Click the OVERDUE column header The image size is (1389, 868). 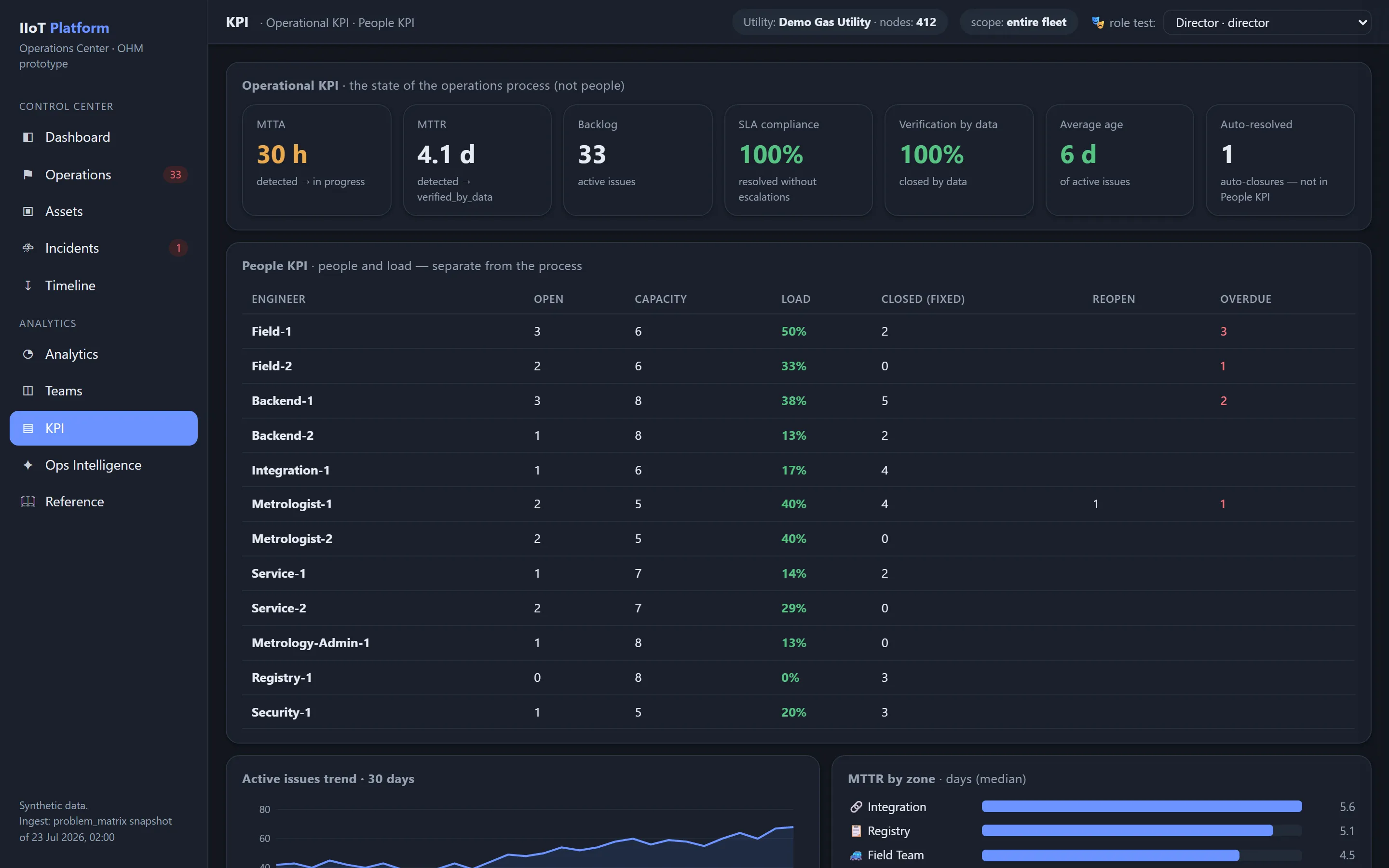(x=1245, y=299)
